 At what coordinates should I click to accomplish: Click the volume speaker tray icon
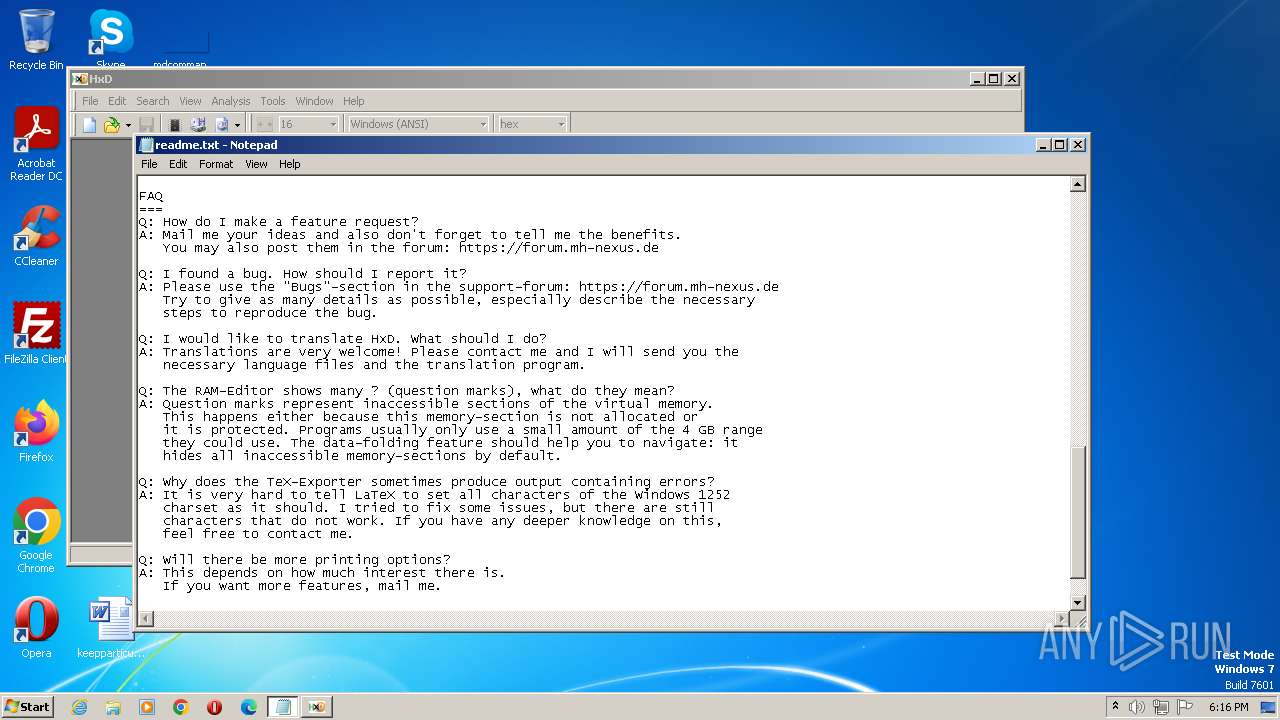pos(1137,707)
